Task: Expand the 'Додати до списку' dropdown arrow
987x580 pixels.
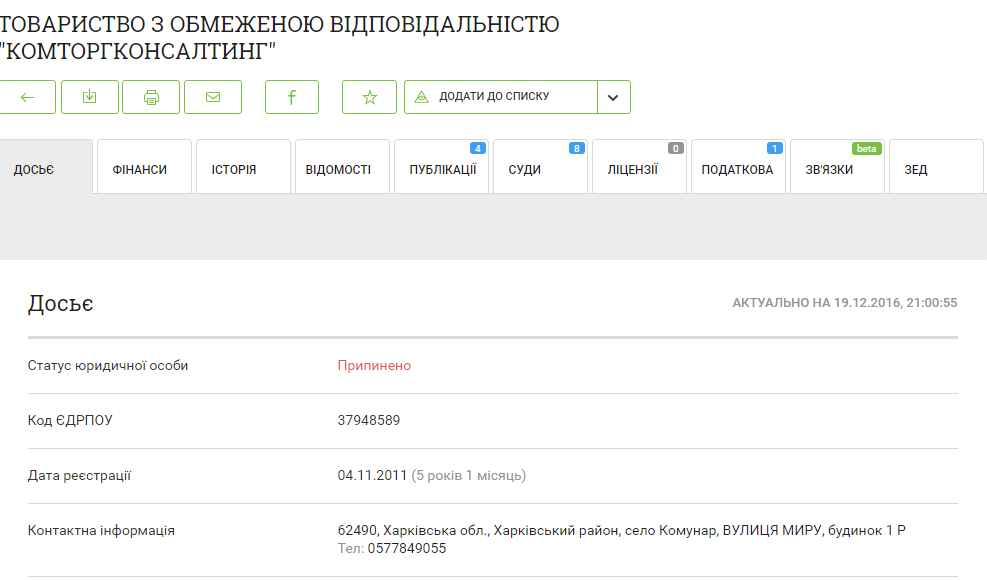Action: (614, 97)
